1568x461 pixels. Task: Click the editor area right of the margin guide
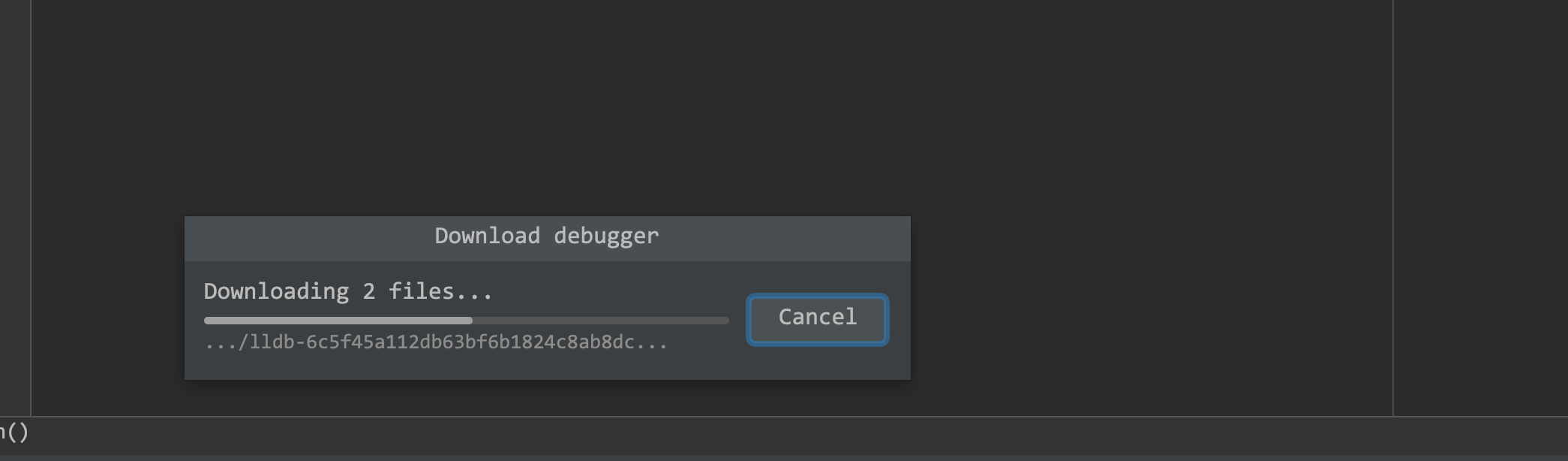[x=1481, y=207]
